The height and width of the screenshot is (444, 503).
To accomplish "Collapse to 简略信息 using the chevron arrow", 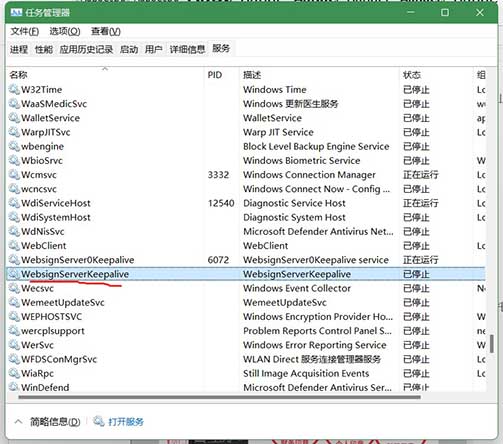I will tap(18, 422).
